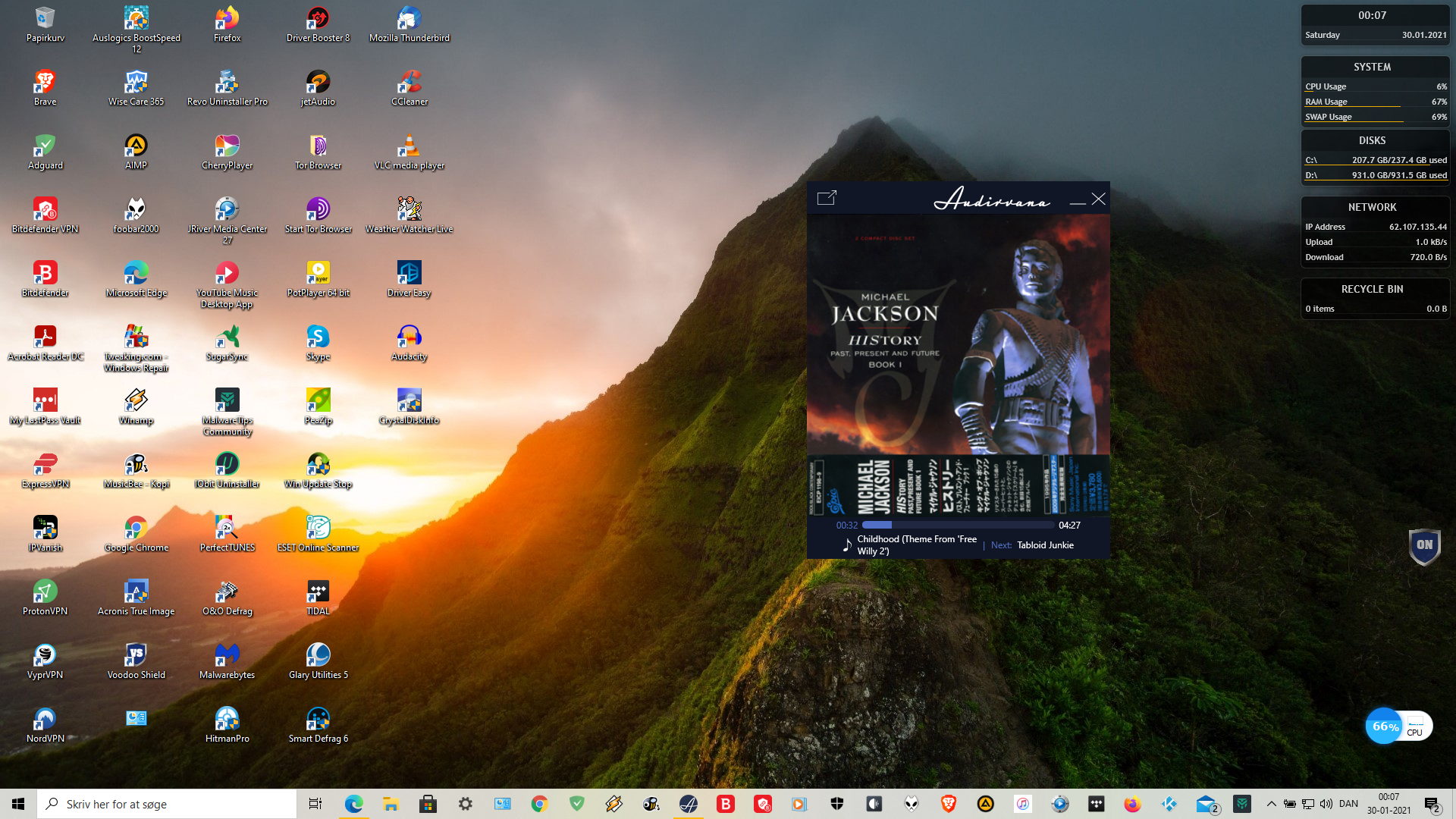This screenshot has width=1456, height=819.
Task: Open the volume control in system tray
Action: click(x=1326, y=804)
